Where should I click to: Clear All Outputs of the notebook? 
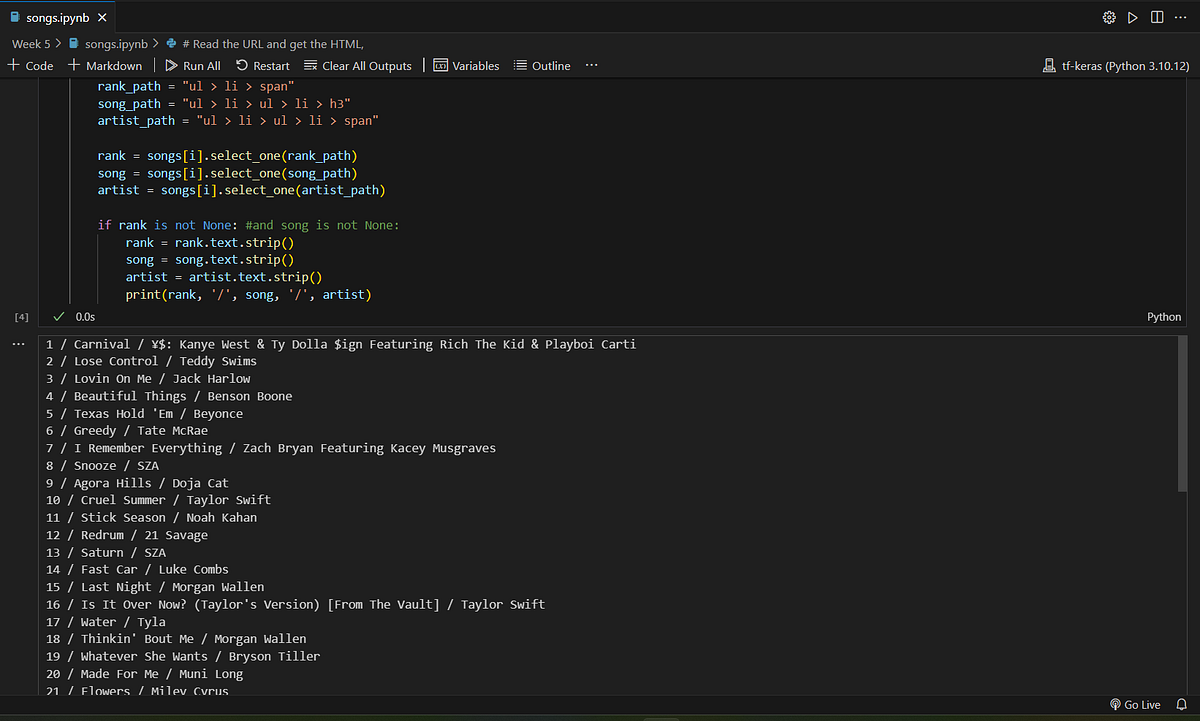357,65
